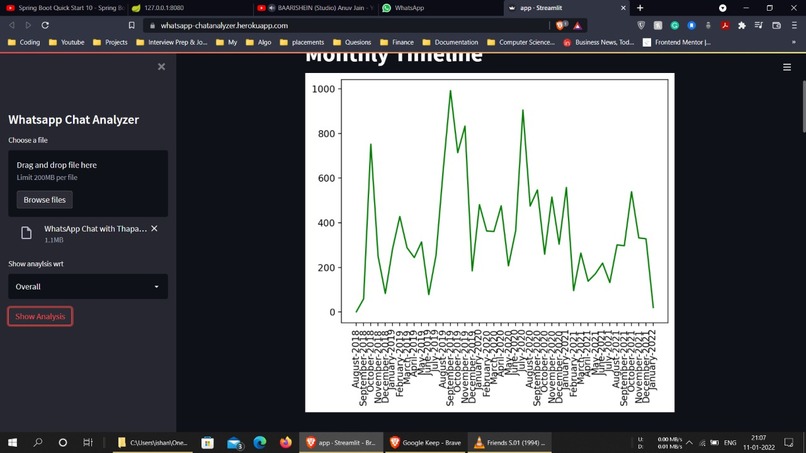Open the Projects bookmarks folder
The image size is (806, 453).
111,42
